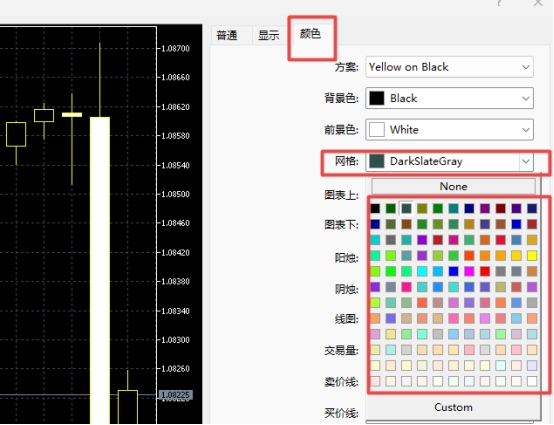
Task: Pick the deep pink swatch in sixth row
Action: tap(406, 287)
